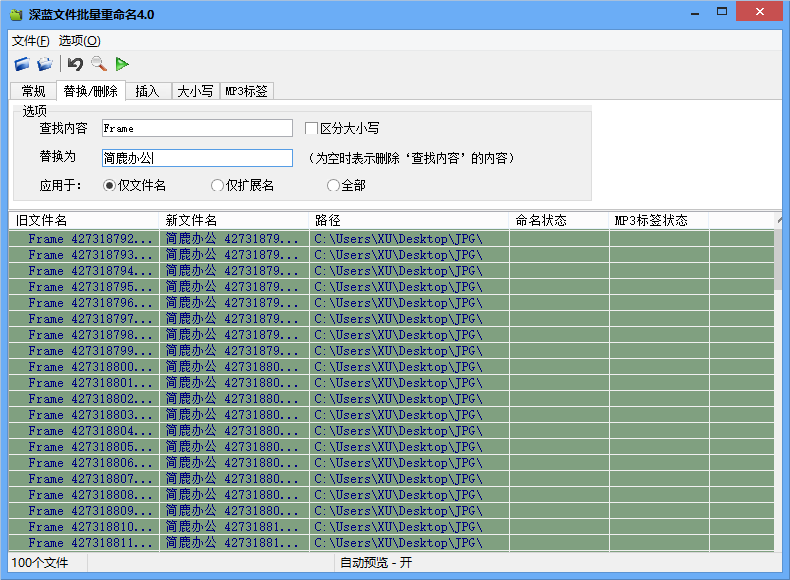Click the 路径 column header

point(409,220)
